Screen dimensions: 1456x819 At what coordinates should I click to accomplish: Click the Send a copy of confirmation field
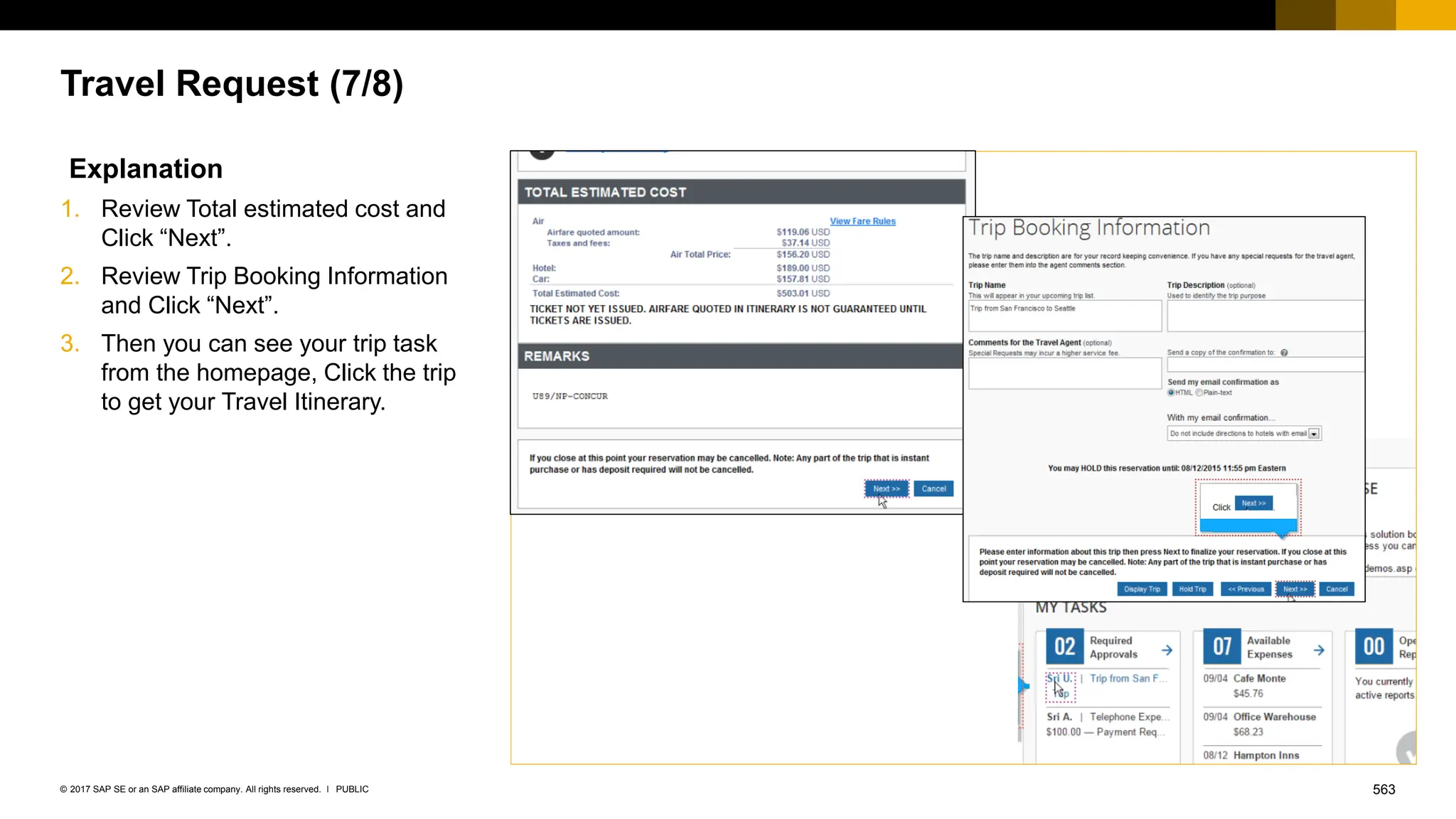(x=1265, y=365)
